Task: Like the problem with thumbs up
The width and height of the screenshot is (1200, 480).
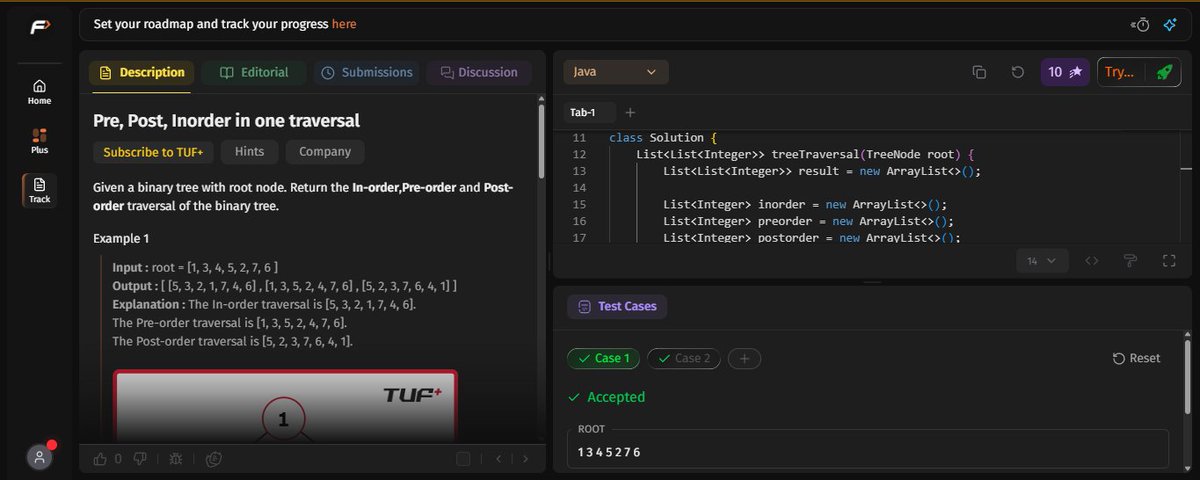Action: click(100, 459)
